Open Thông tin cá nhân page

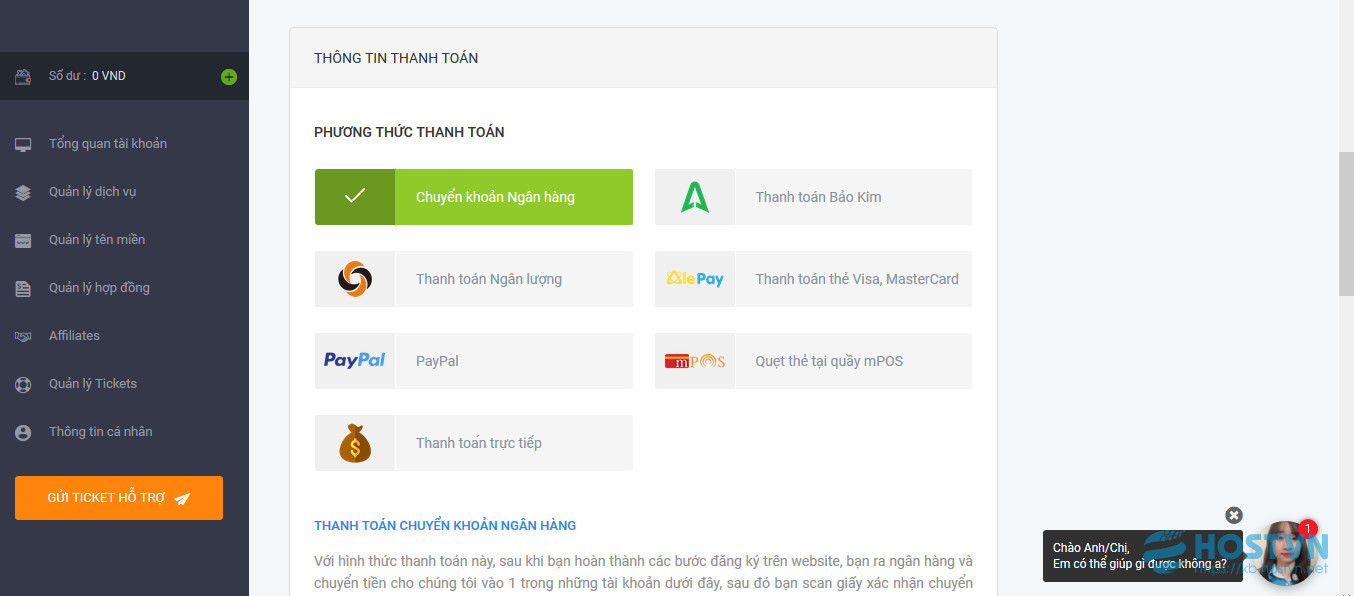point(101,432)
